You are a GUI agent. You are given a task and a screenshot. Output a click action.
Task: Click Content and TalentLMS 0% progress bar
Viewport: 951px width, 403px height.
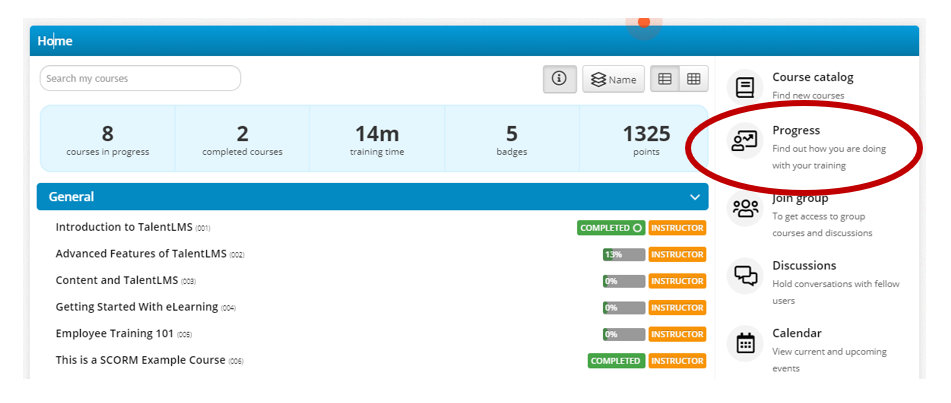pyautogui.click(x=624, y=282)
